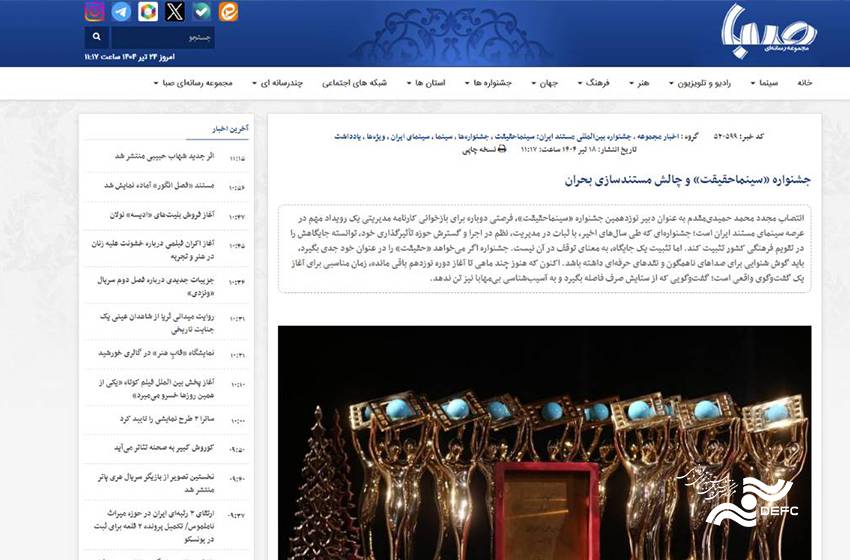Expand the جهان menu dropdown

(544, 83)
